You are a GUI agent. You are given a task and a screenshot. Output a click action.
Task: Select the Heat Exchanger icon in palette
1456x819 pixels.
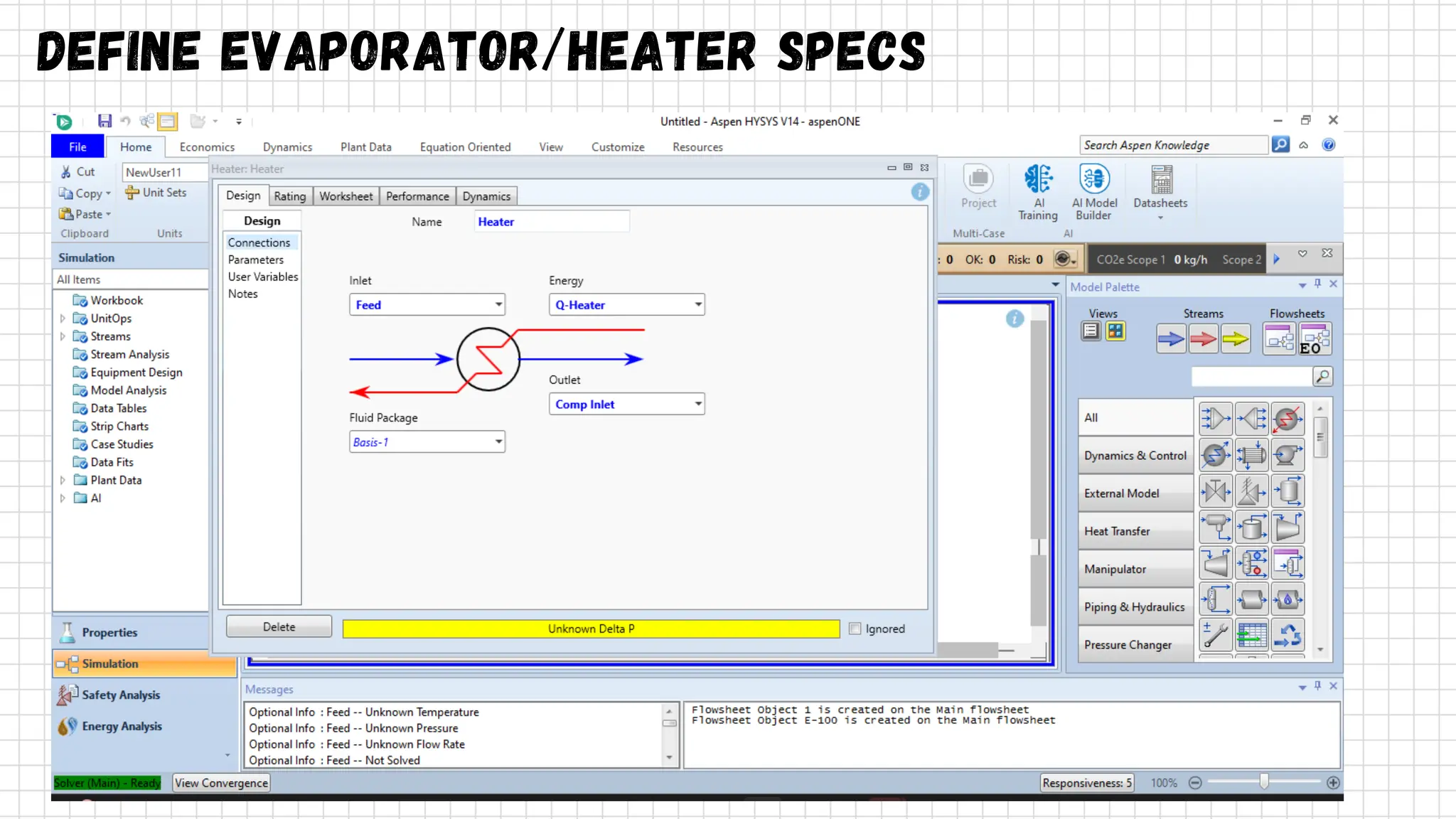[1251, 455]
